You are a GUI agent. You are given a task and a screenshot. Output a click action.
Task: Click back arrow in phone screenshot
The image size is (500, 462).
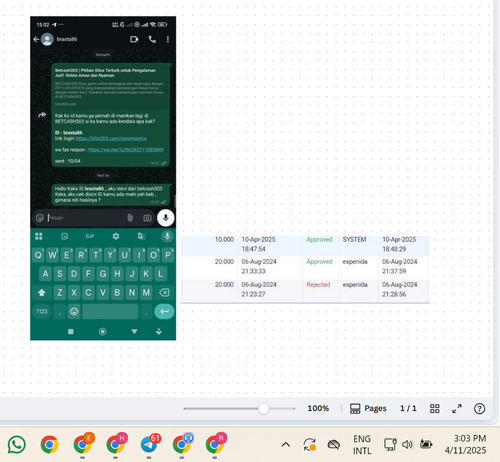point(36,39)
